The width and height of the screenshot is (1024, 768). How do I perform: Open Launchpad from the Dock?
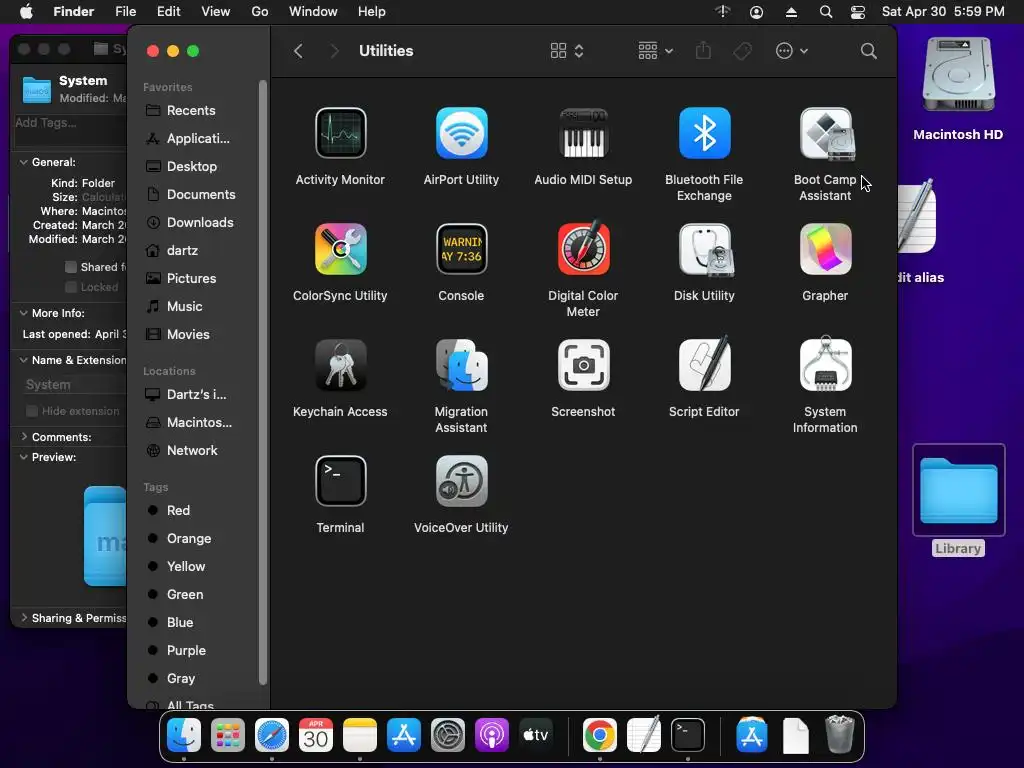point(228,735)
